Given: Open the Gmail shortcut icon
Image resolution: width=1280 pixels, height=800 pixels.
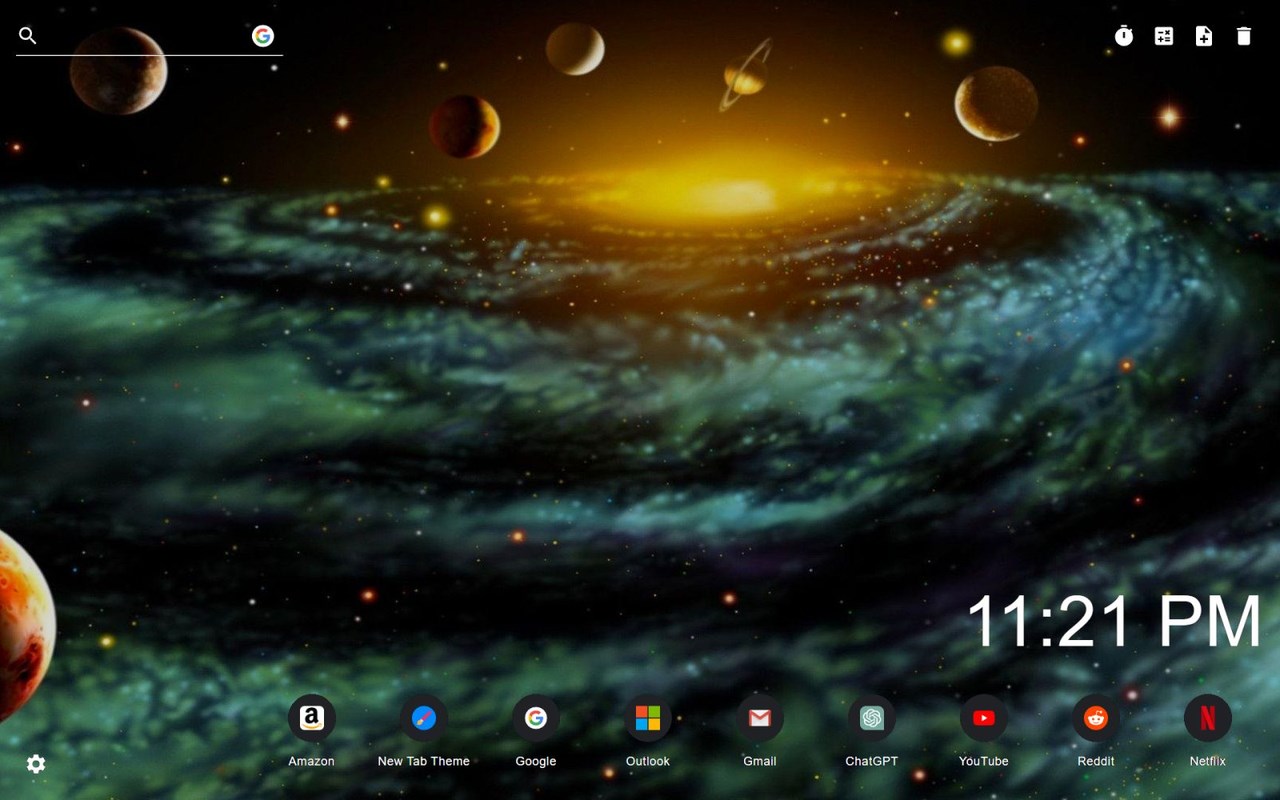Looking at the screenshot, I should pyautogui.click(x=760, y=718).
